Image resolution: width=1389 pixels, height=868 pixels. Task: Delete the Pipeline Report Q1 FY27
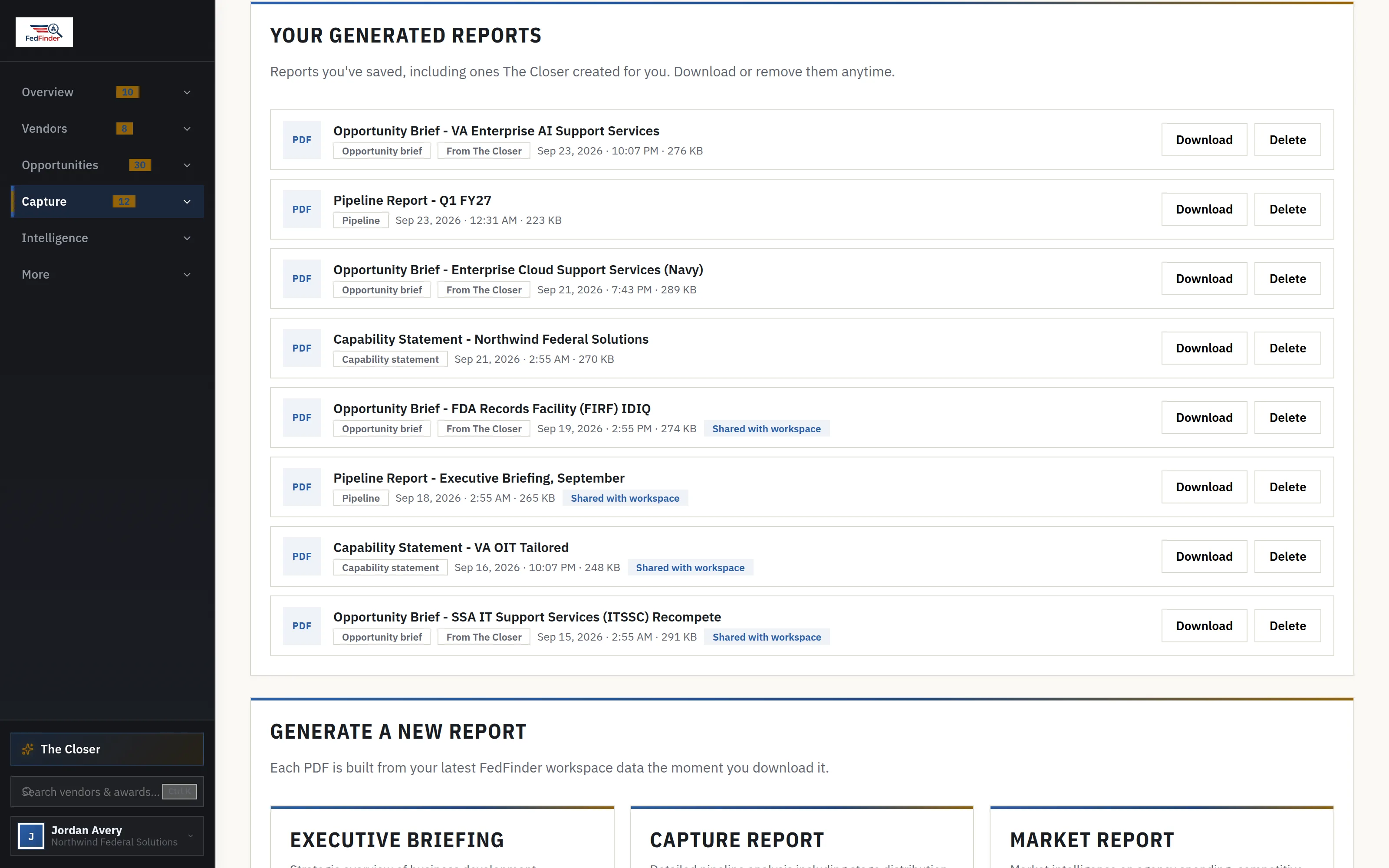1287,209
